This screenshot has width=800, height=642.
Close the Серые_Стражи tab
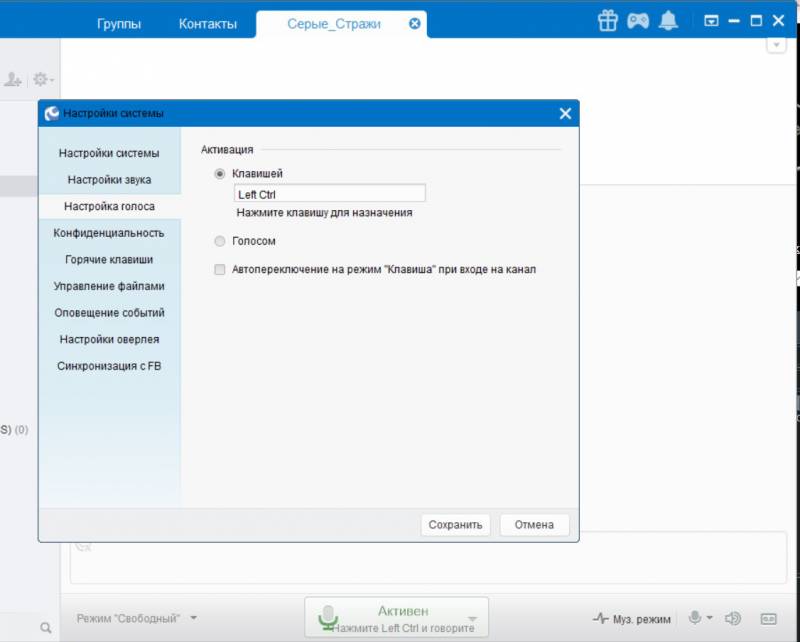click(415, 23)
